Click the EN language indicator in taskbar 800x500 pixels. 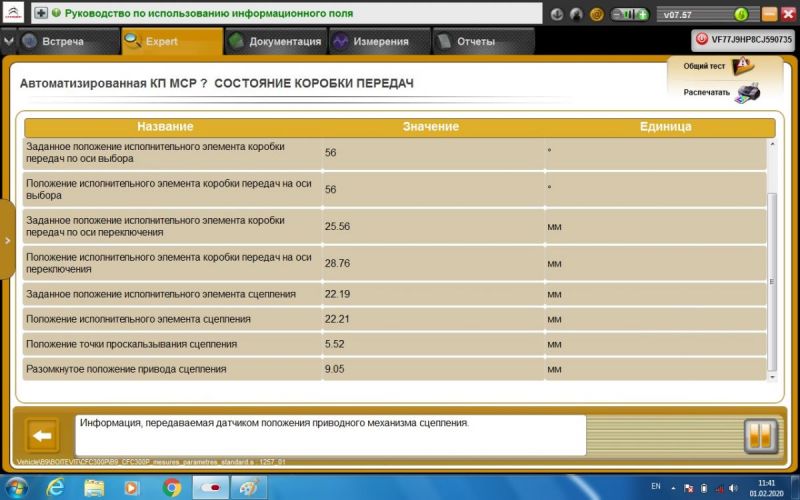(628, 487)
